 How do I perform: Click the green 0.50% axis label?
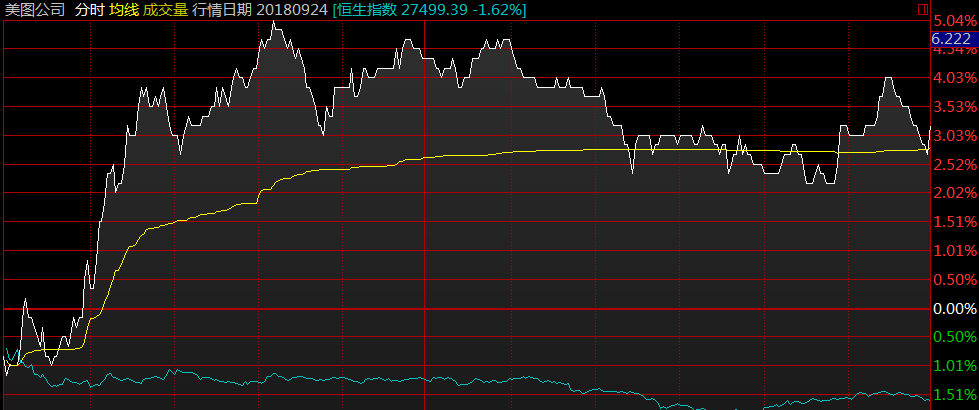click(x=954, y=337)
